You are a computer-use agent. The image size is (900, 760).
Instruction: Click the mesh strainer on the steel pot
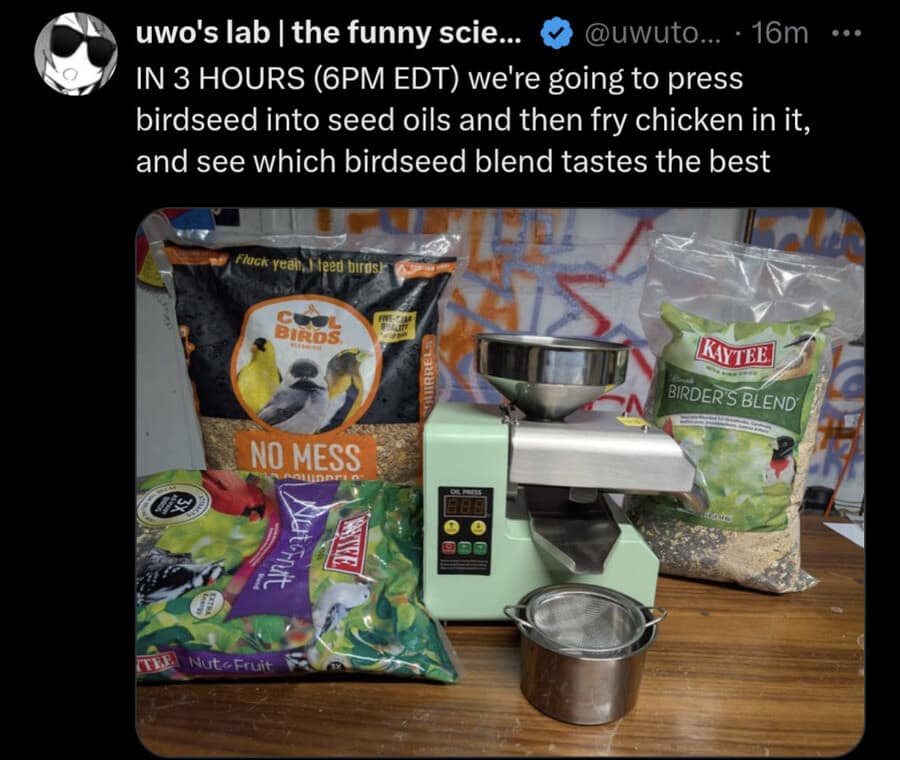pos(585,622)
